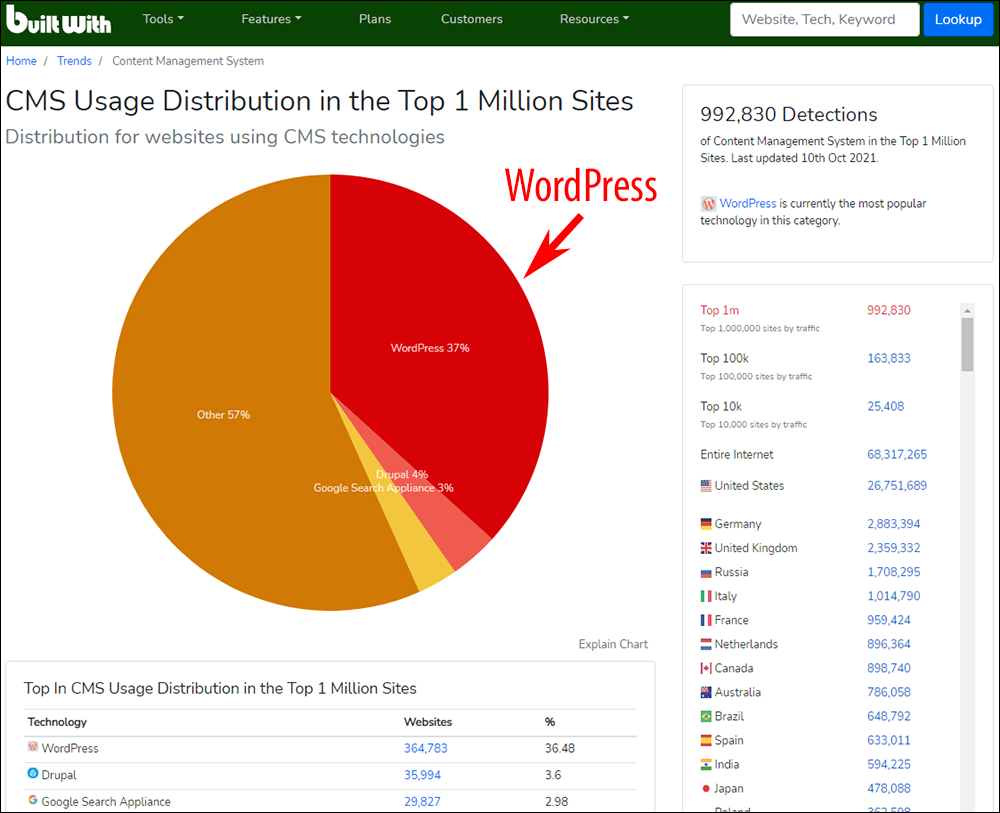This screenshot has width=1000, height=813.
Task: Click the Netherlands flag icon
Action: (706, 645)
